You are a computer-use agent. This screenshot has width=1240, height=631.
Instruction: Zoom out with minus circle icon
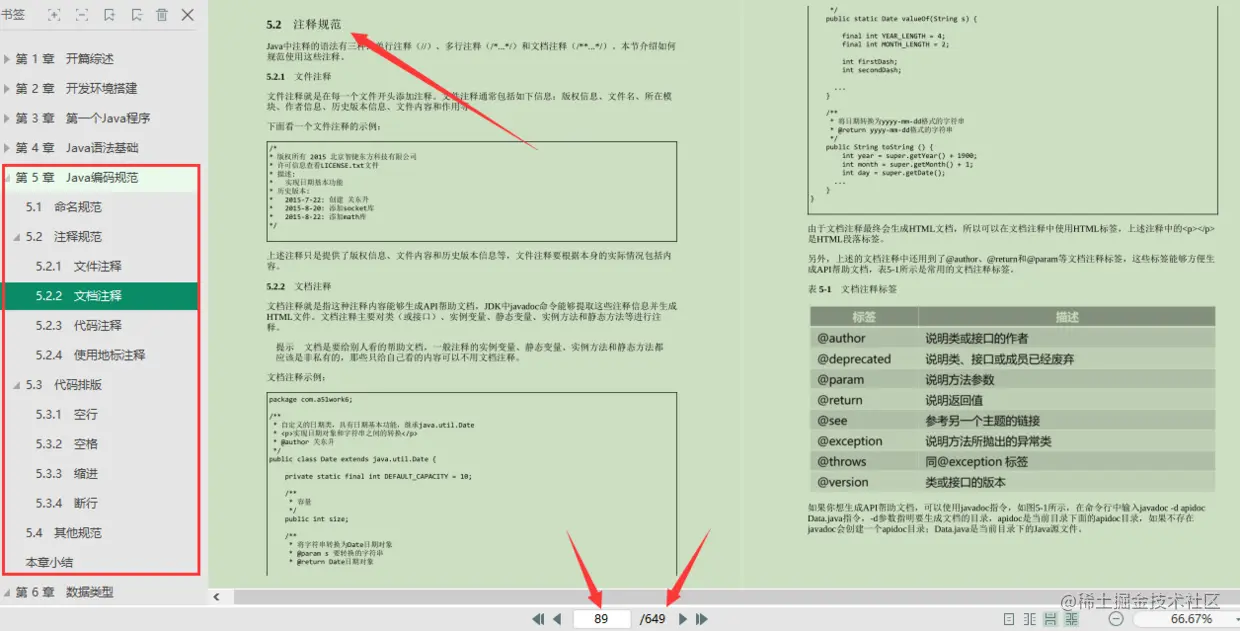click(x=1116, y=619)
